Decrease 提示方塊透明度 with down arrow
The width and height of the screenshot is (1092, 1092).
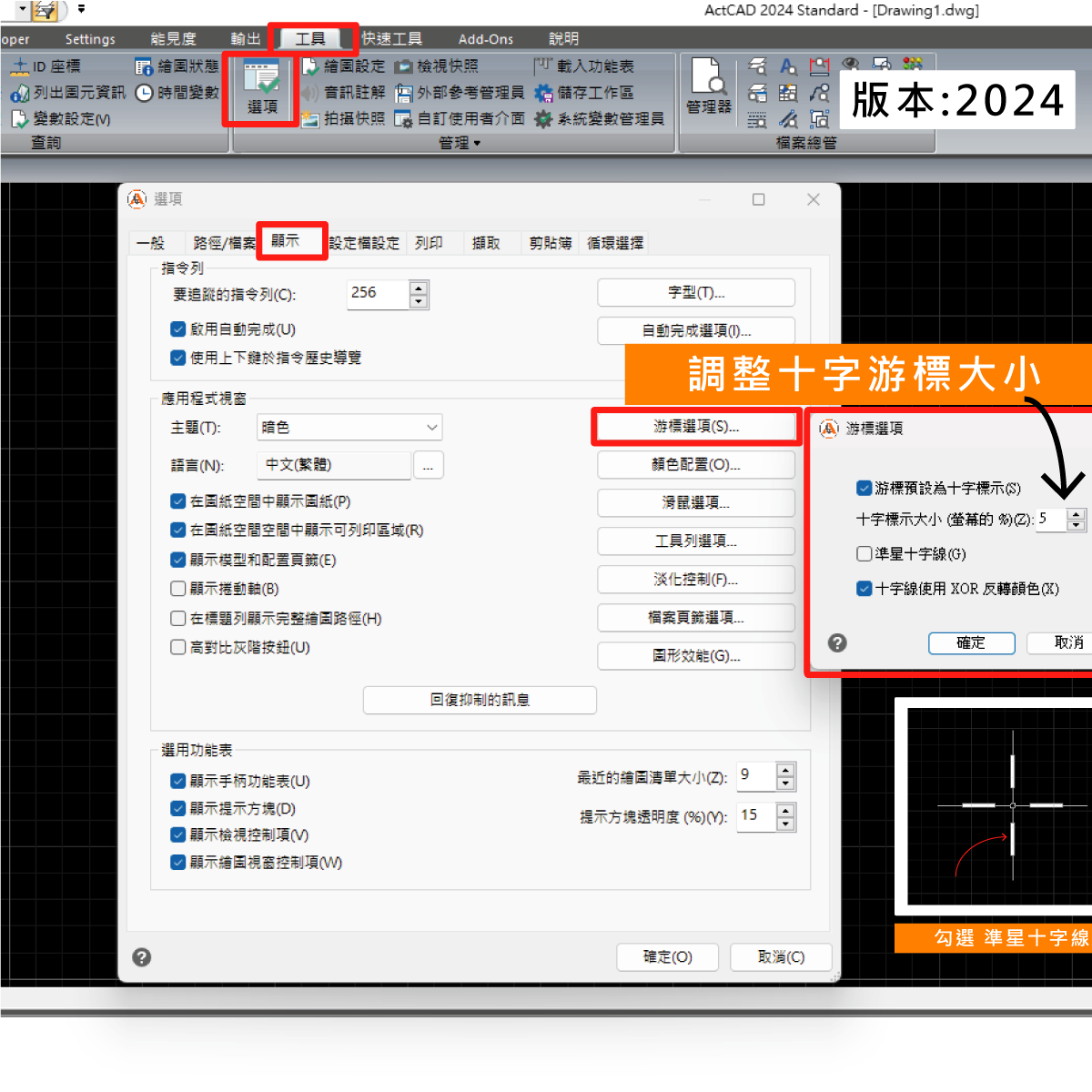click(786, 824)
